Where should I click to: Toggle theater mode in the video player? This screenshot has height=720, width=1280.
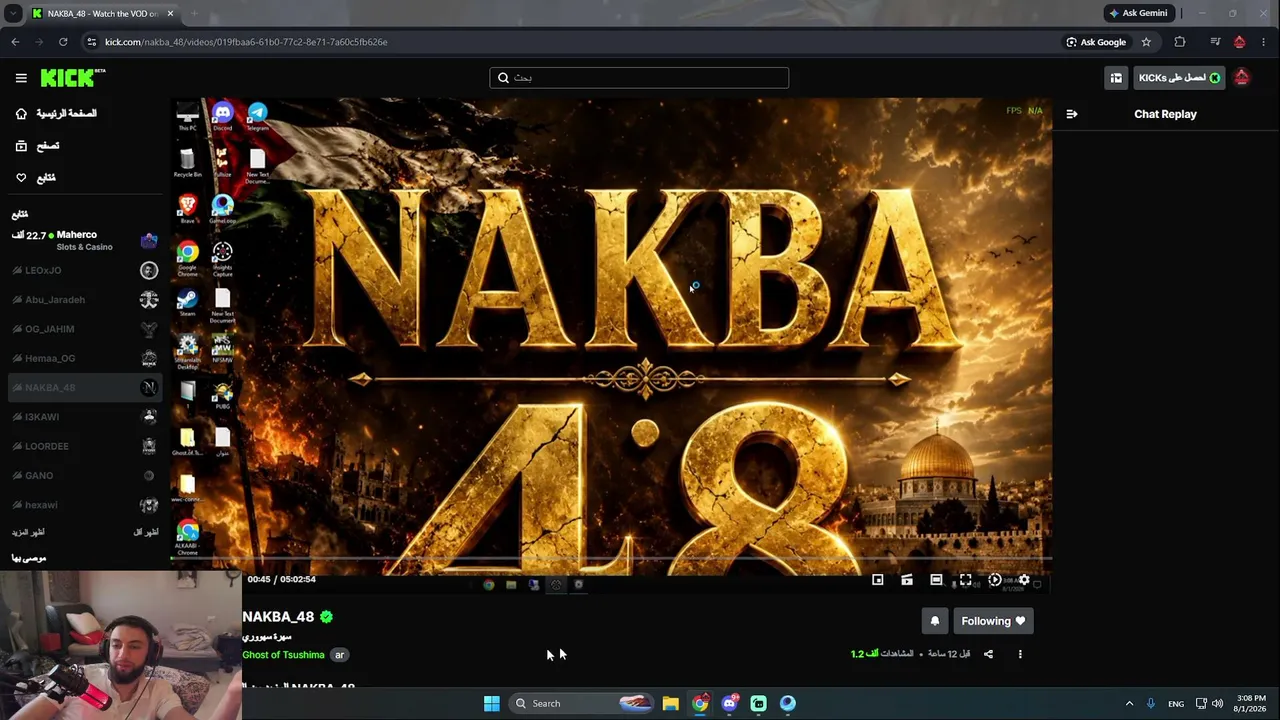[x=936, y=580]
